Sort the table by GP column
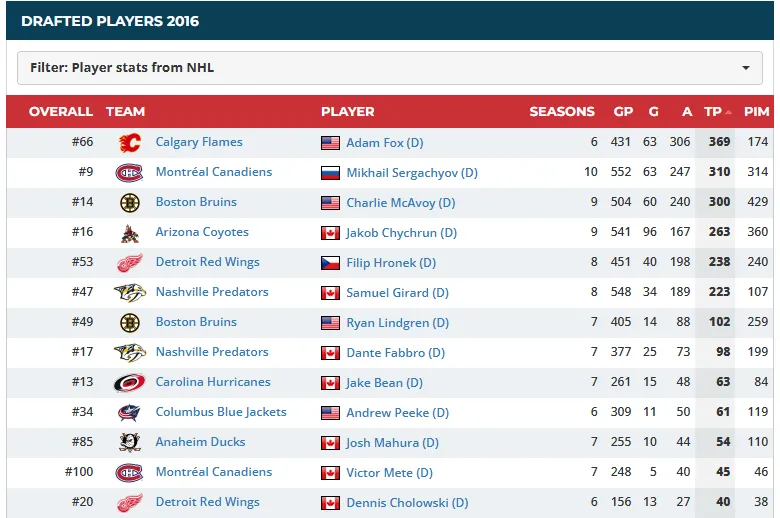 pos(623,112)
